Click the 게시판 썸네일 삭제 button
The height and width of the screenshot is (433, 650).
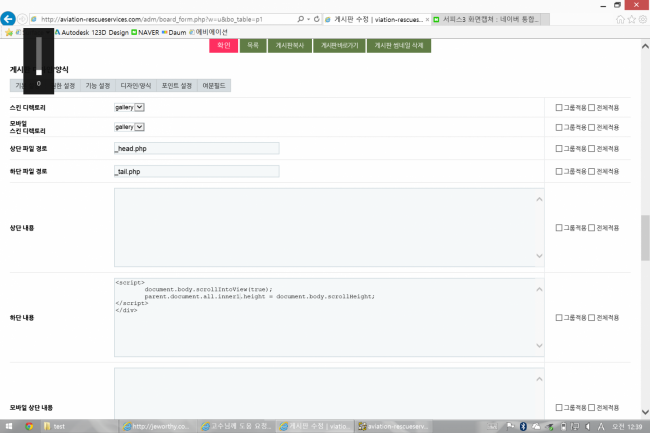[399, 46]
